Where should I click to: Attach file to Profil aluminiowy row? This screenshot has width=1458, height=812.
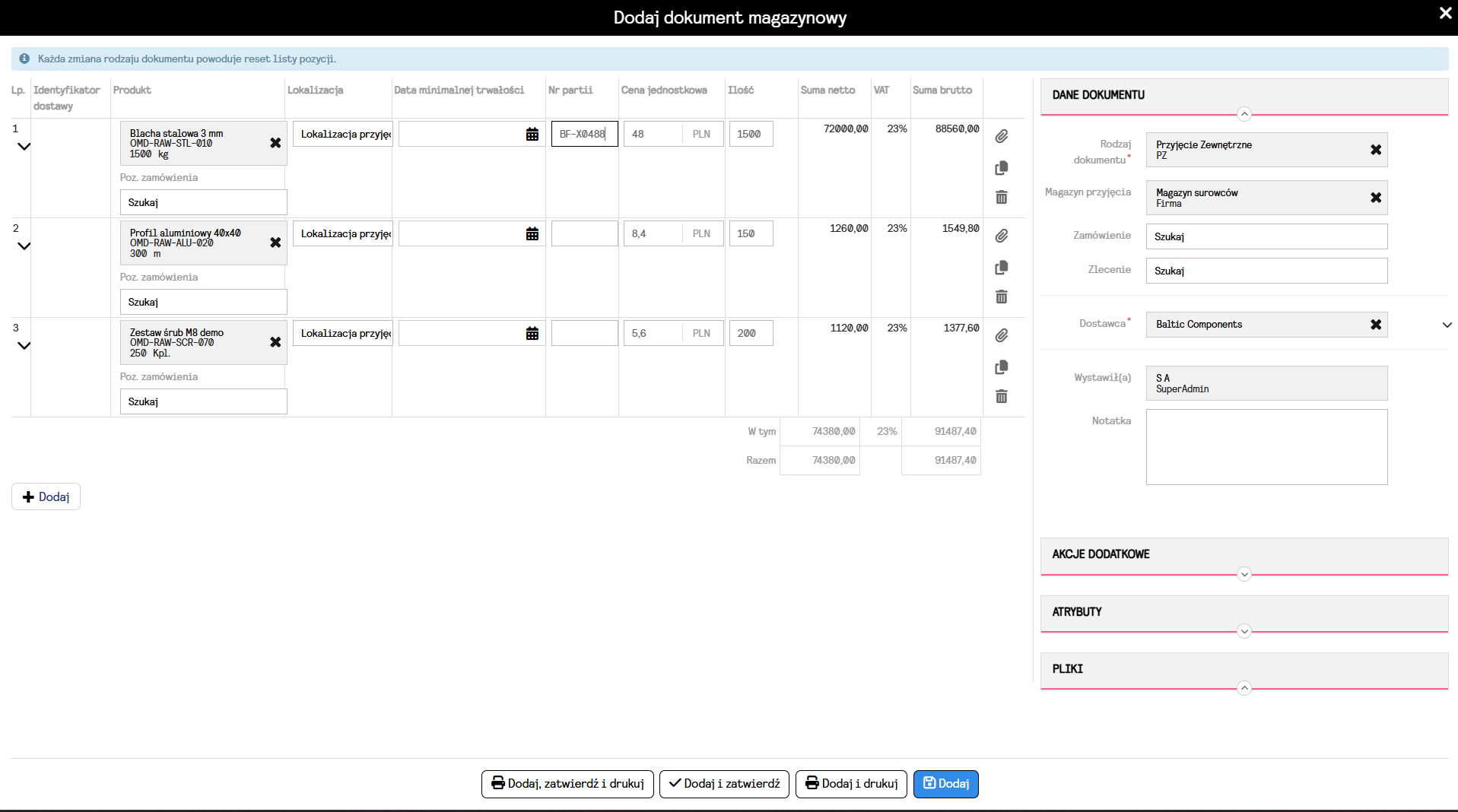(1002, 236)
